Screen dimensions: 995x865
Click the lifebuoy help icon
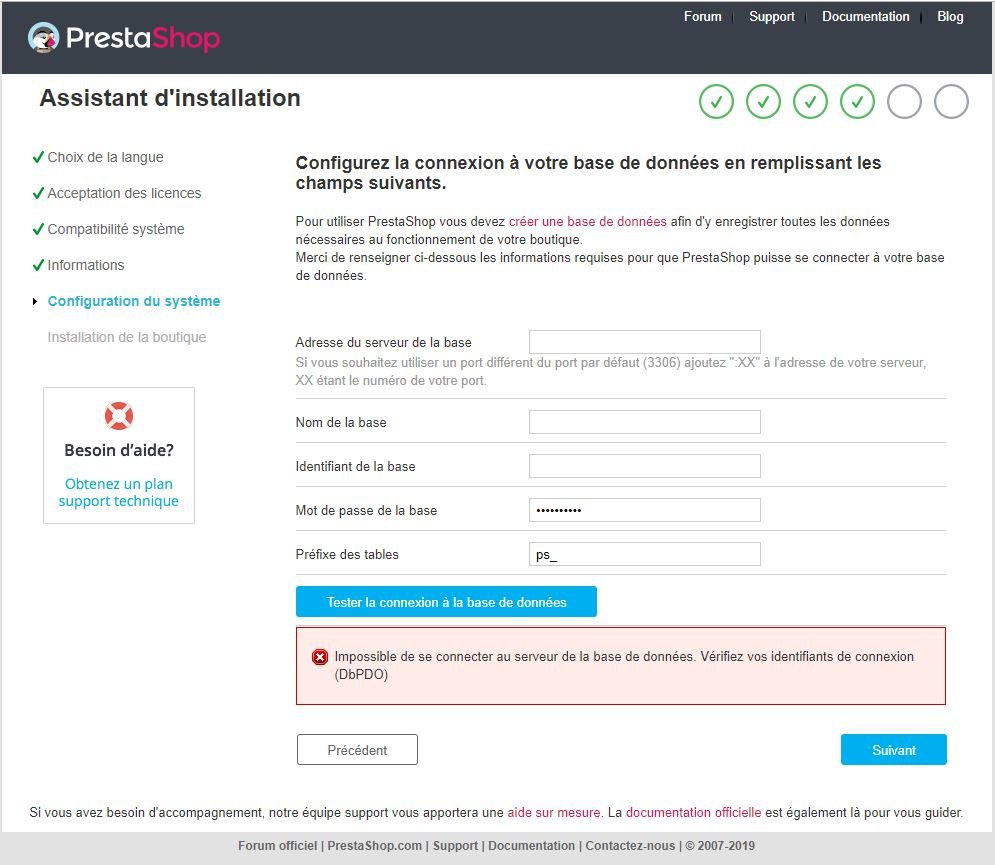[x=119, y=415]
